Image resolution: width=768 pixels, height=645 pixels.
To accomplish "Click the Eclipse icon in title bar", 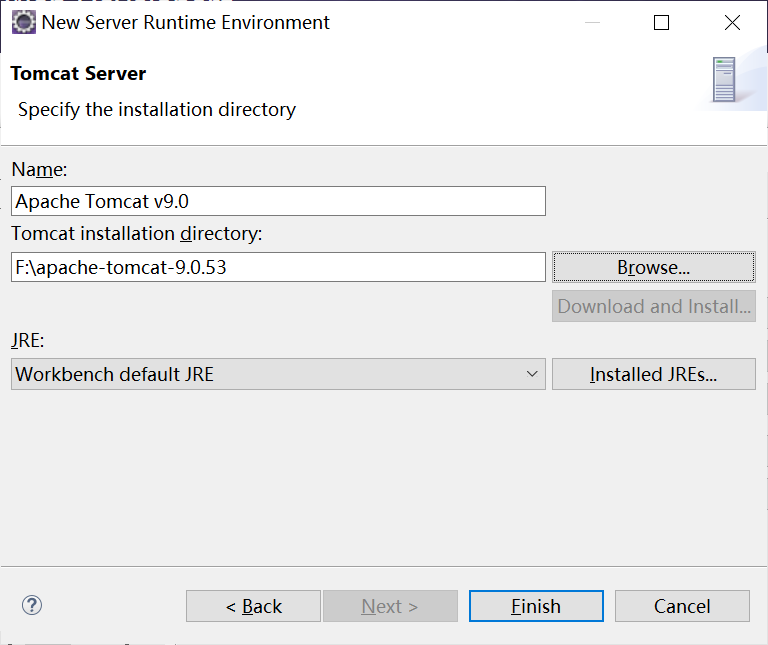I will pyautogui.click(x=24, y=23).
